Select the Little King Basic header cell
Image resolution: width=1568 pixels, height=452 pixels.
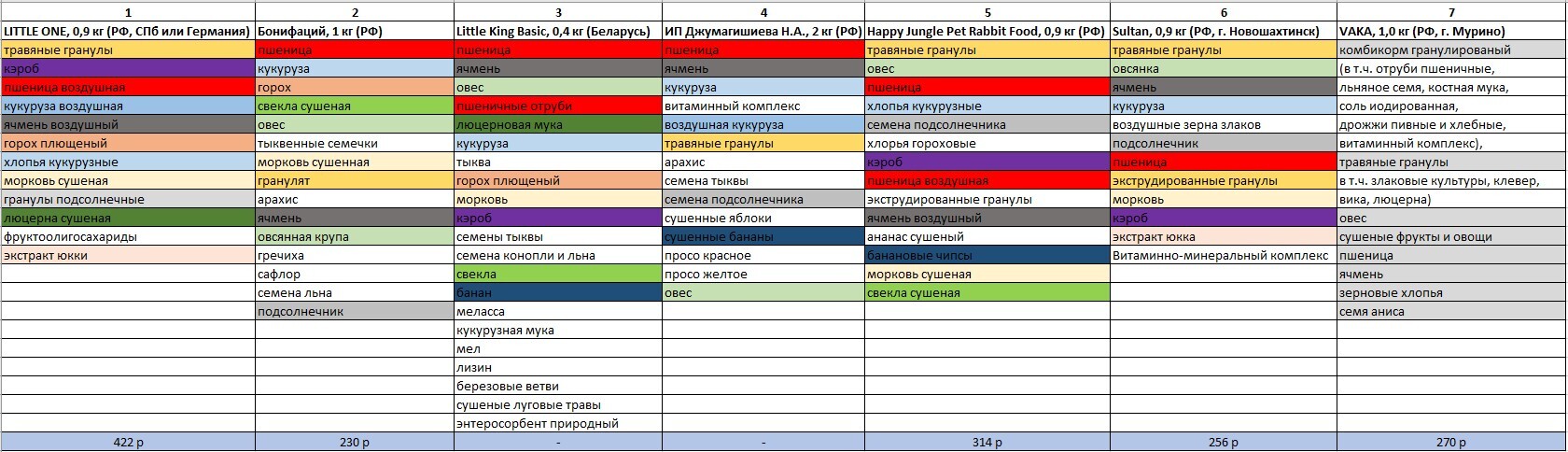coord(557,31)
